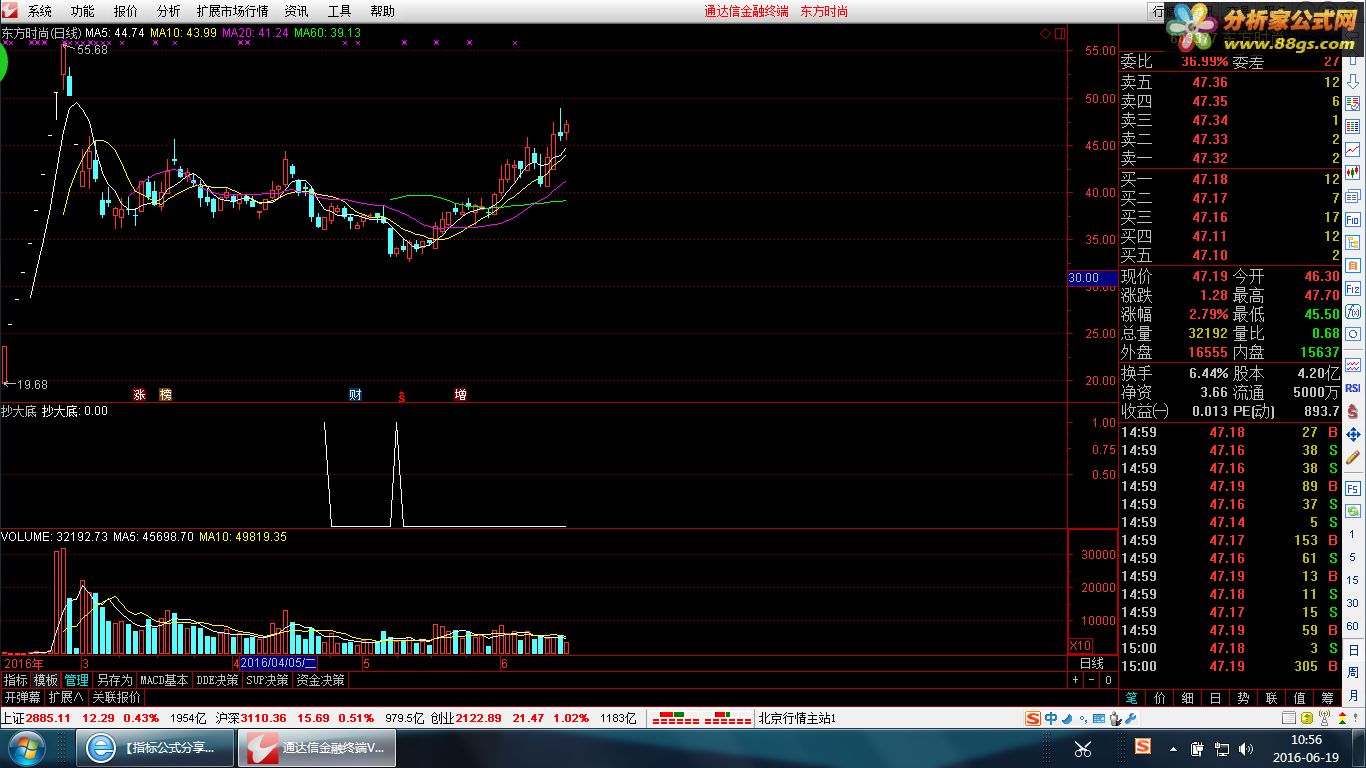This screenshot has height=768, width=1366.
Task: Open the 资讯 menu
Action: coord(297,11)
